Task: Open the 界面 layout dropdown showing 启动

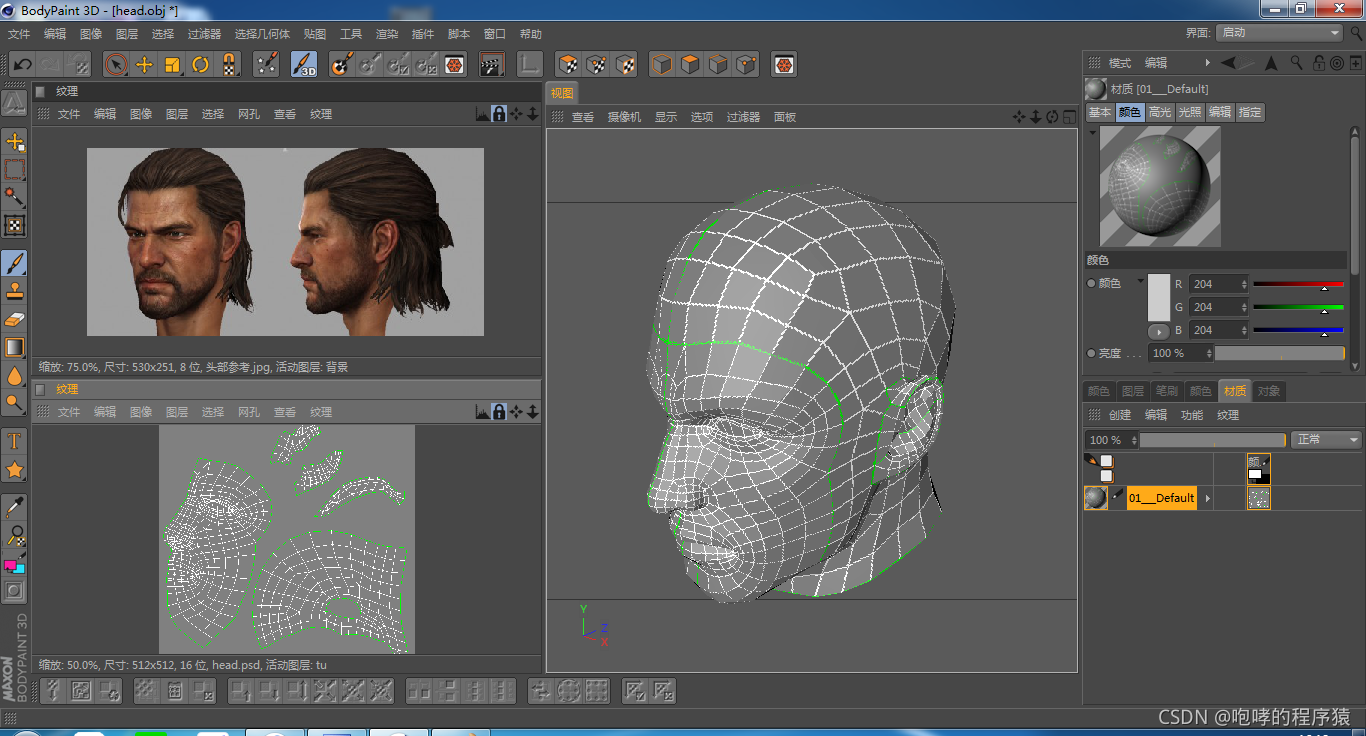Action: click(x=1279, y=33)
